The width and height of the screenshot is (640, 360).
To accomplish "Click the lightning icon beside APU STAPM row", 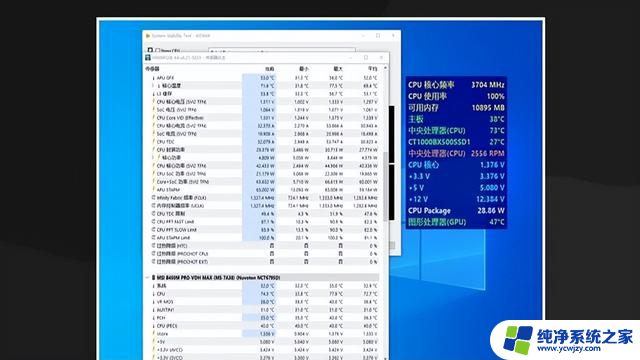I will click(x=153, y=190).
